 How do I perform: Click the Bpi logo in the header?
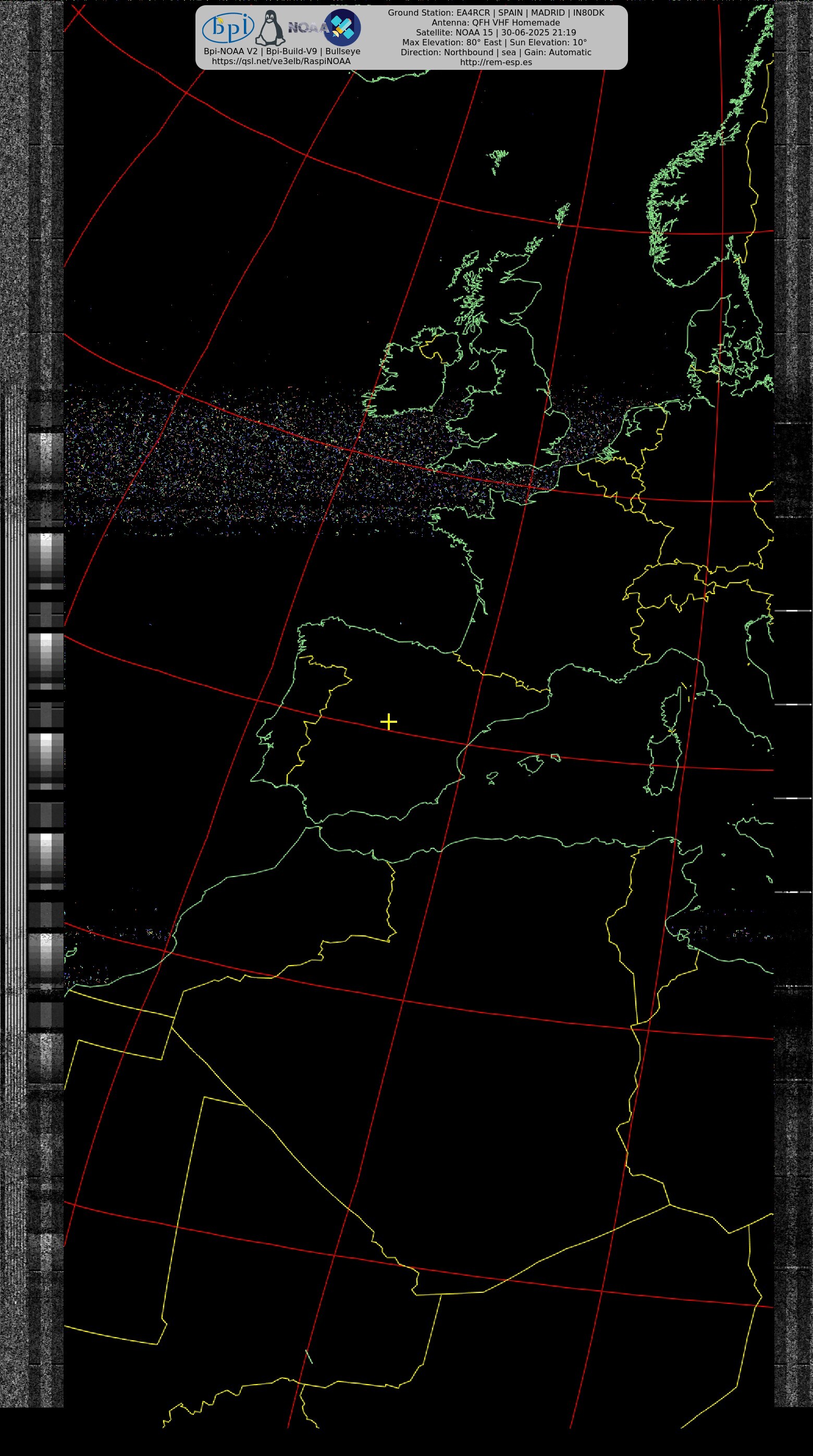(x=228, y=27)
